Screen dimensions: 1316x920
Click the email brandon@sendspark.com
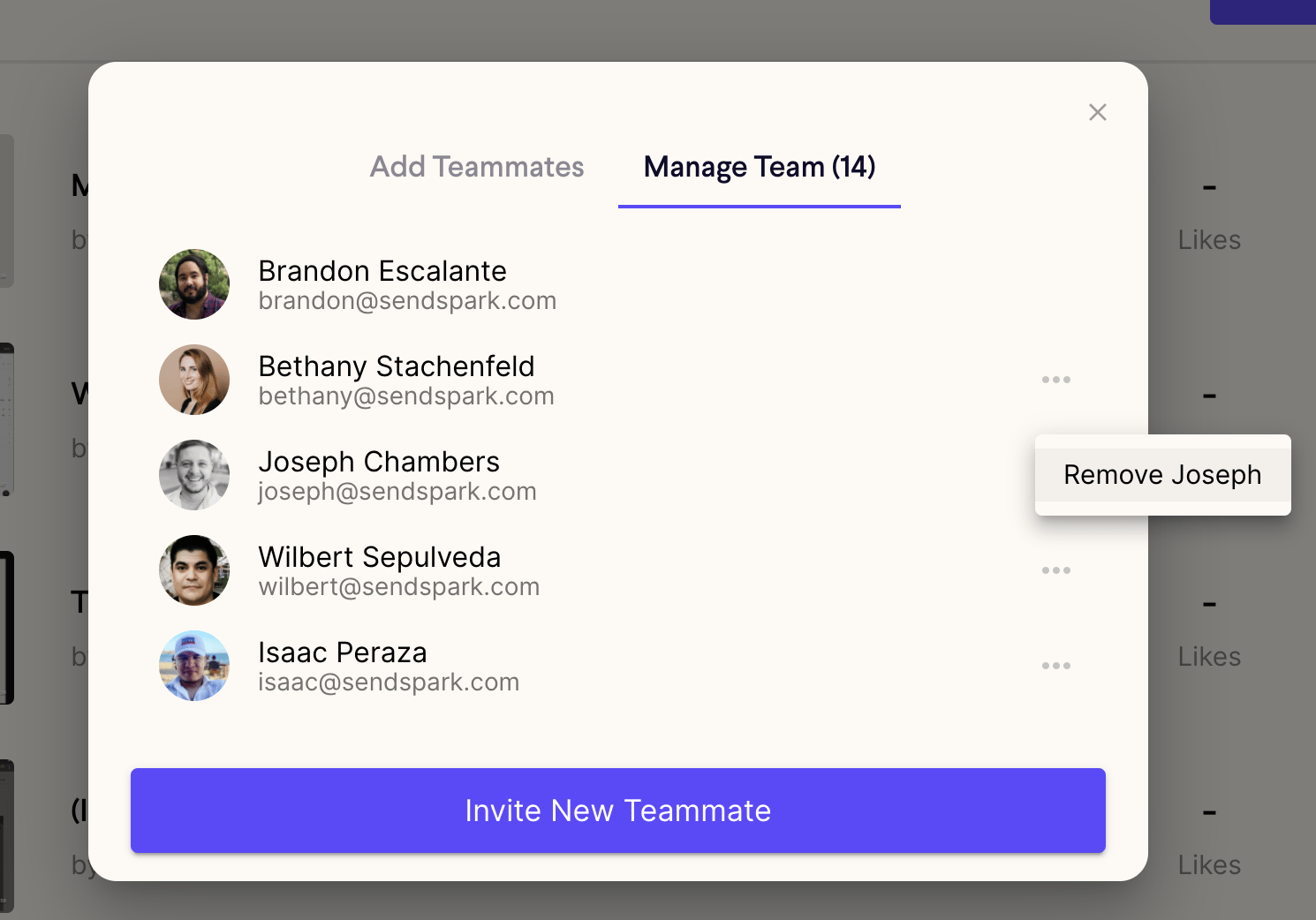pos(407,301)
